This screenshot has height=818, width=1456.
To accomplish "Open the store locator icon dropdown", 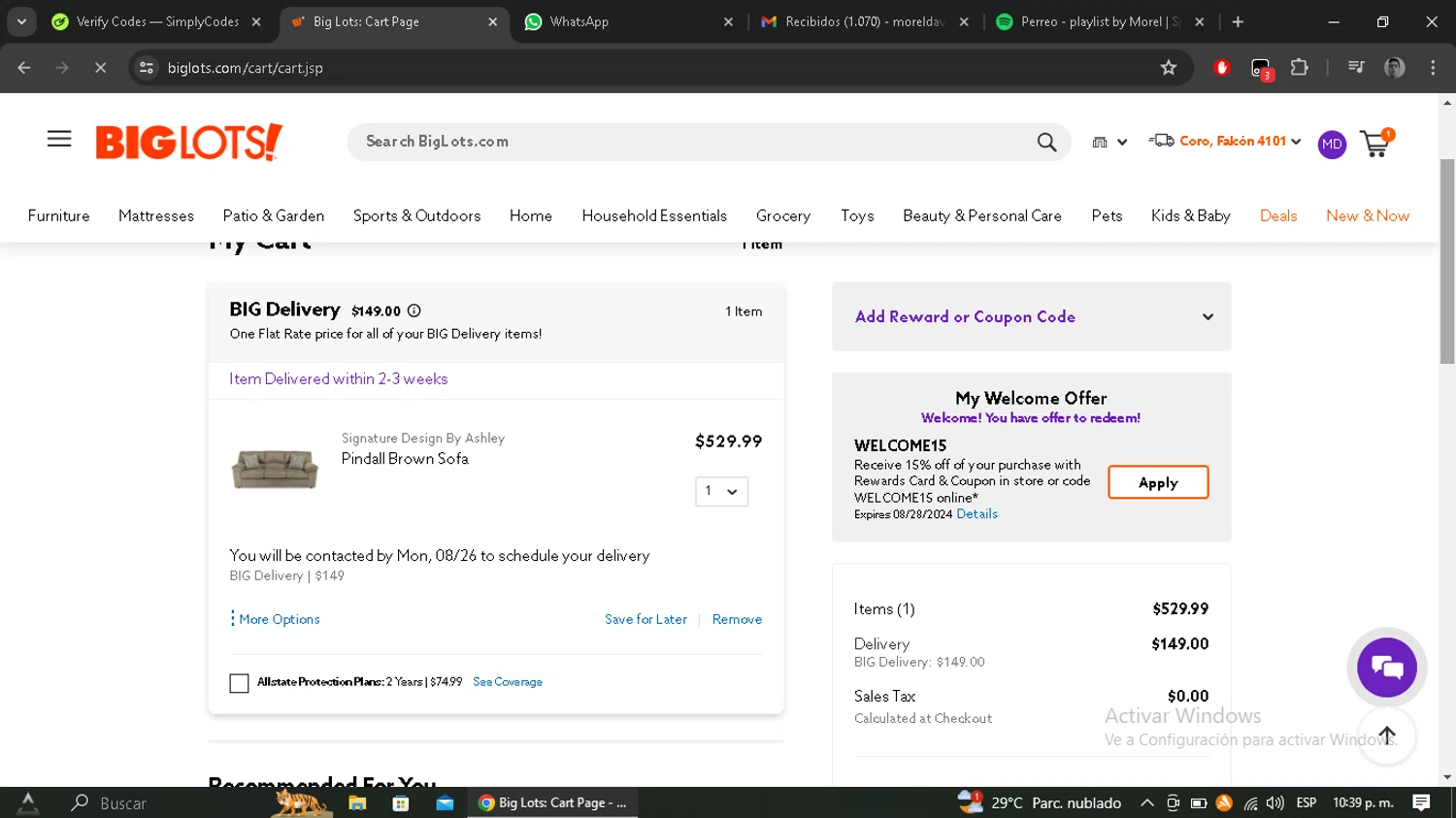I will click(x=1109, y=142).
